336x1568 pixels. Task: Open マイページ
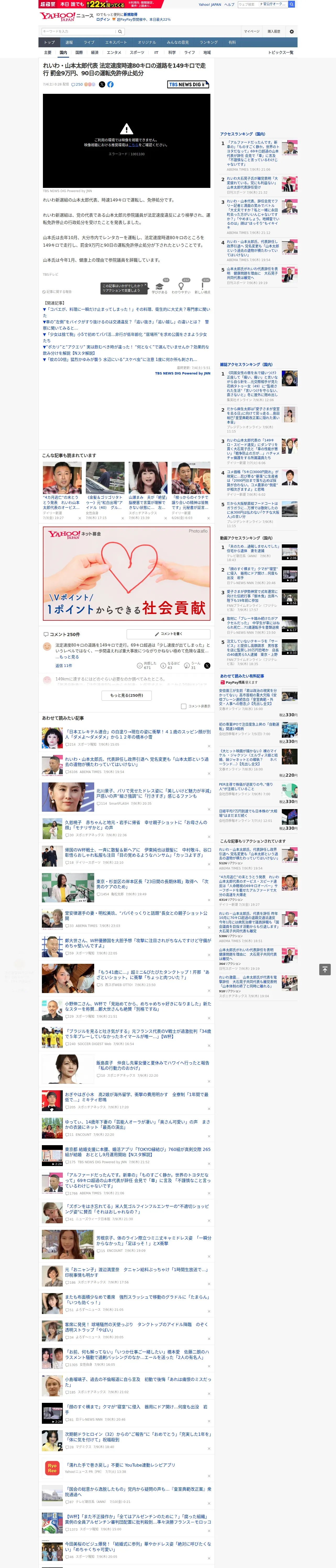click(x=251, y=32)
